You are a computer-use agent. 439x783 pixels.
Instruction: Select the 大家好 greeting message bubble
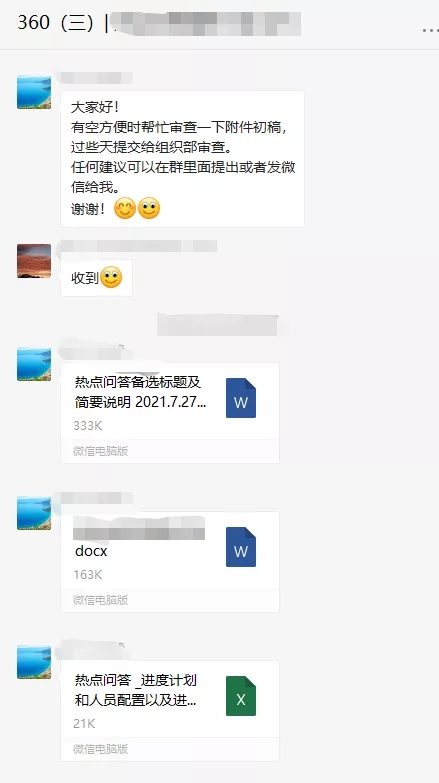183,159
